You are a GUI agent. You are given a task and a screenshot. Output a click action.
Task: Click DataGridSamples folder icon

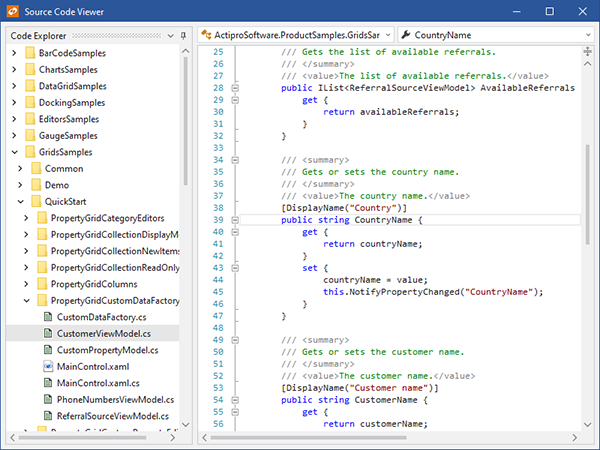30,86
